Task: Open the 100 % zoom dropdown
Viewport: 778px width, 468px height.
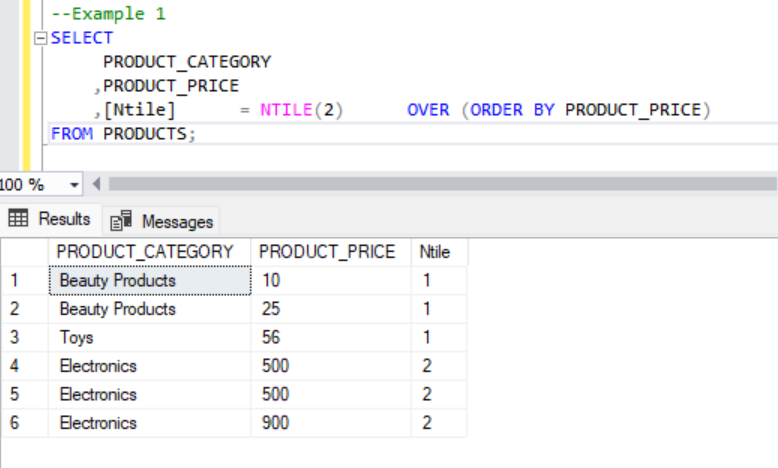Action: (74, 185)
